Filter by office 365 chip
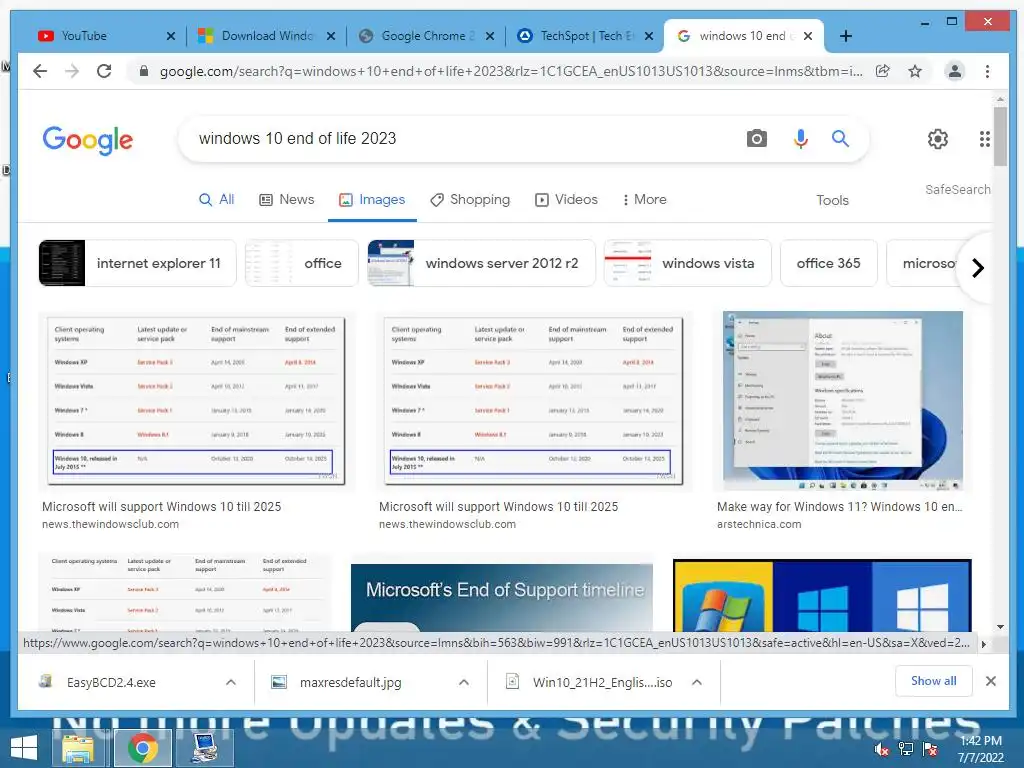 point(829,263)
